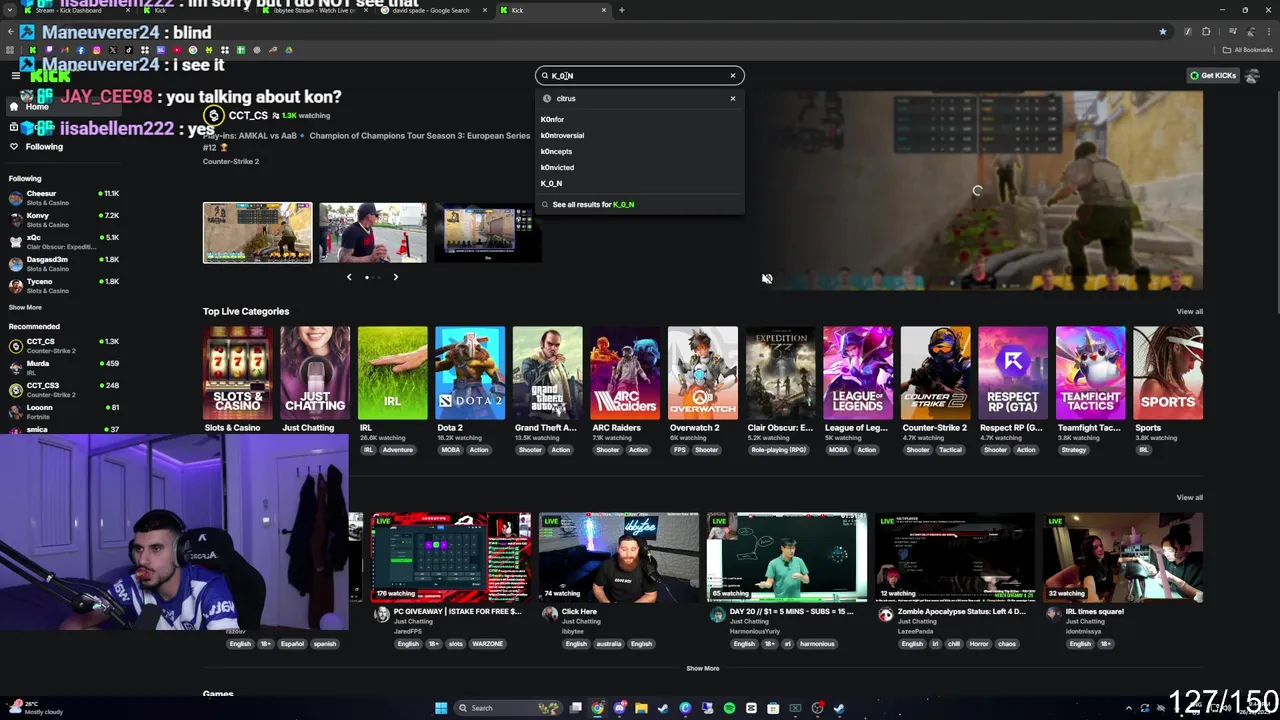The width and height of the screenshot is (1280, 720).
Task: View all Top Live Categories
Action: coord(1189,311)
